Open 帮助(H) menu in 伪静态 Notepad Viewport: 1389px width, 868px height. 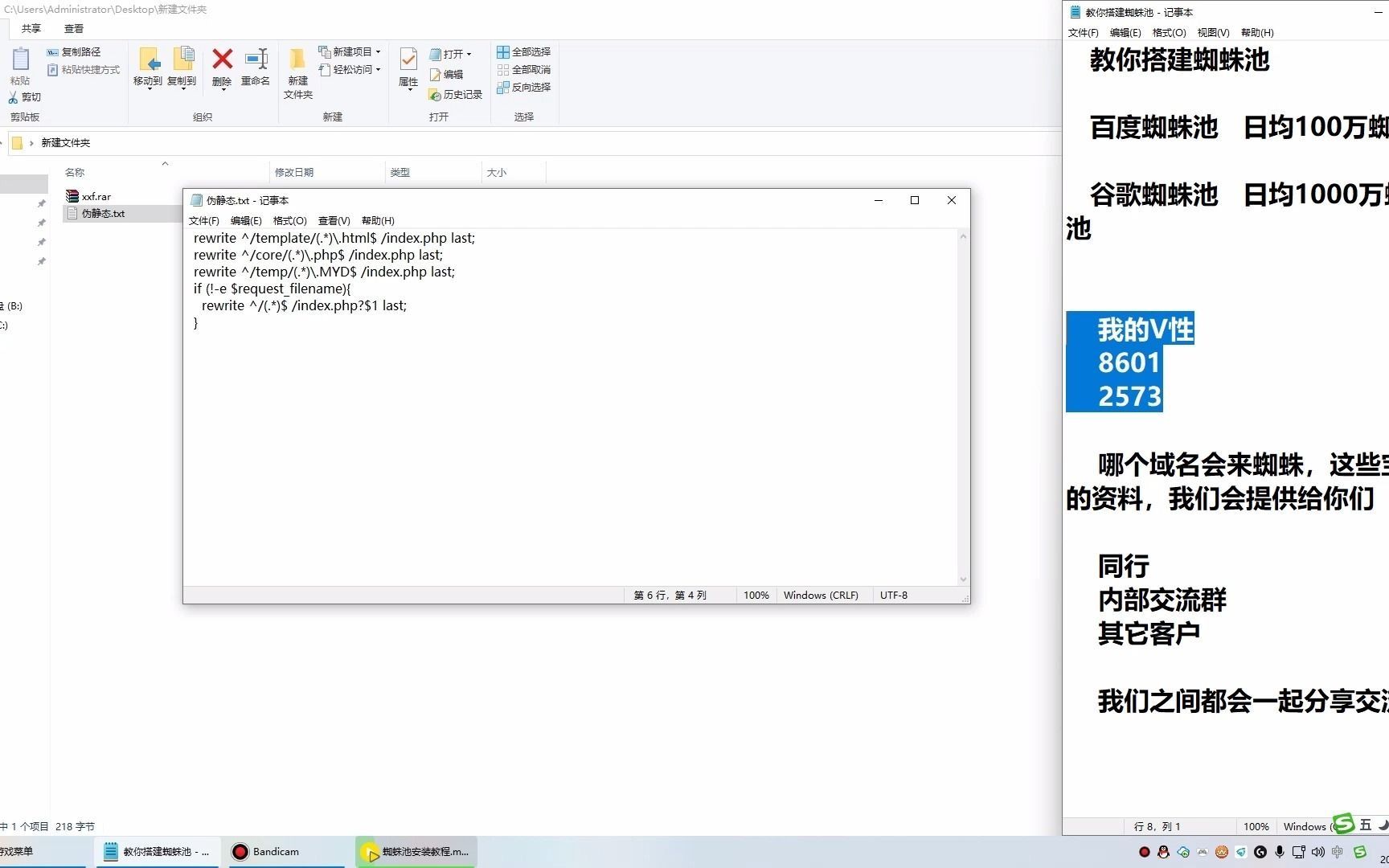pos(378,220)
